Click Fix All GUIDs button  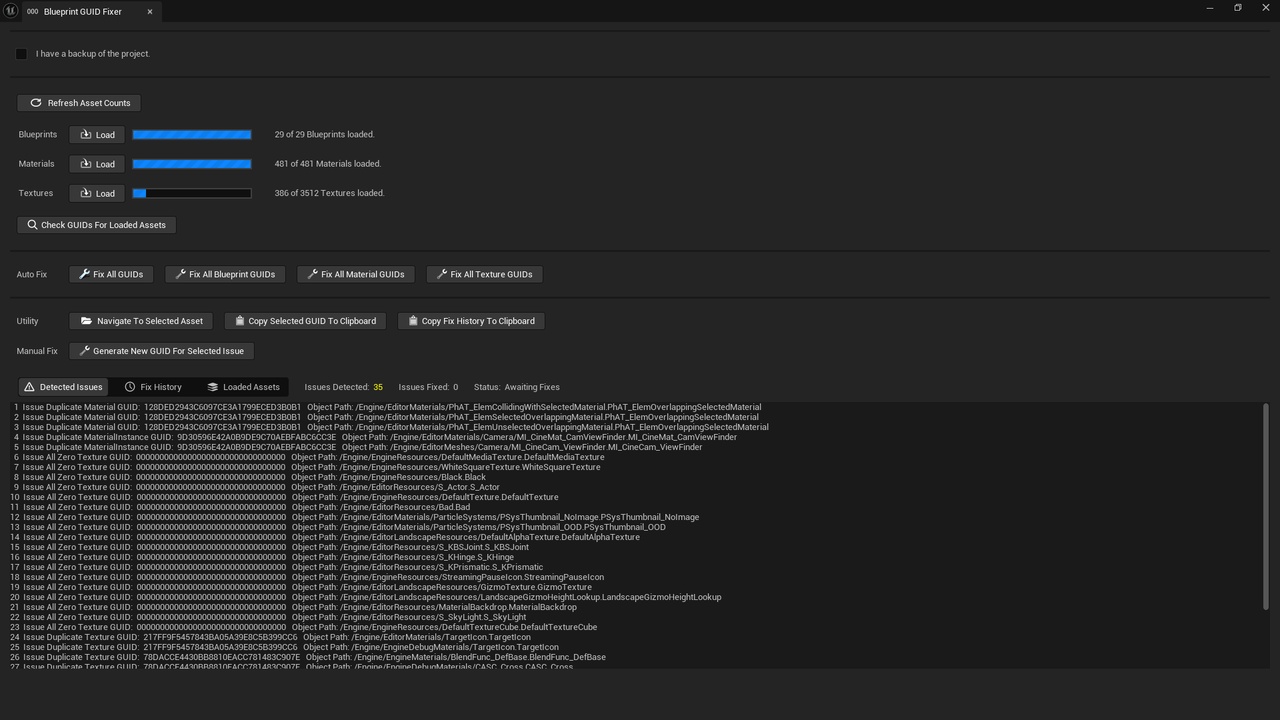pos(111,274)
